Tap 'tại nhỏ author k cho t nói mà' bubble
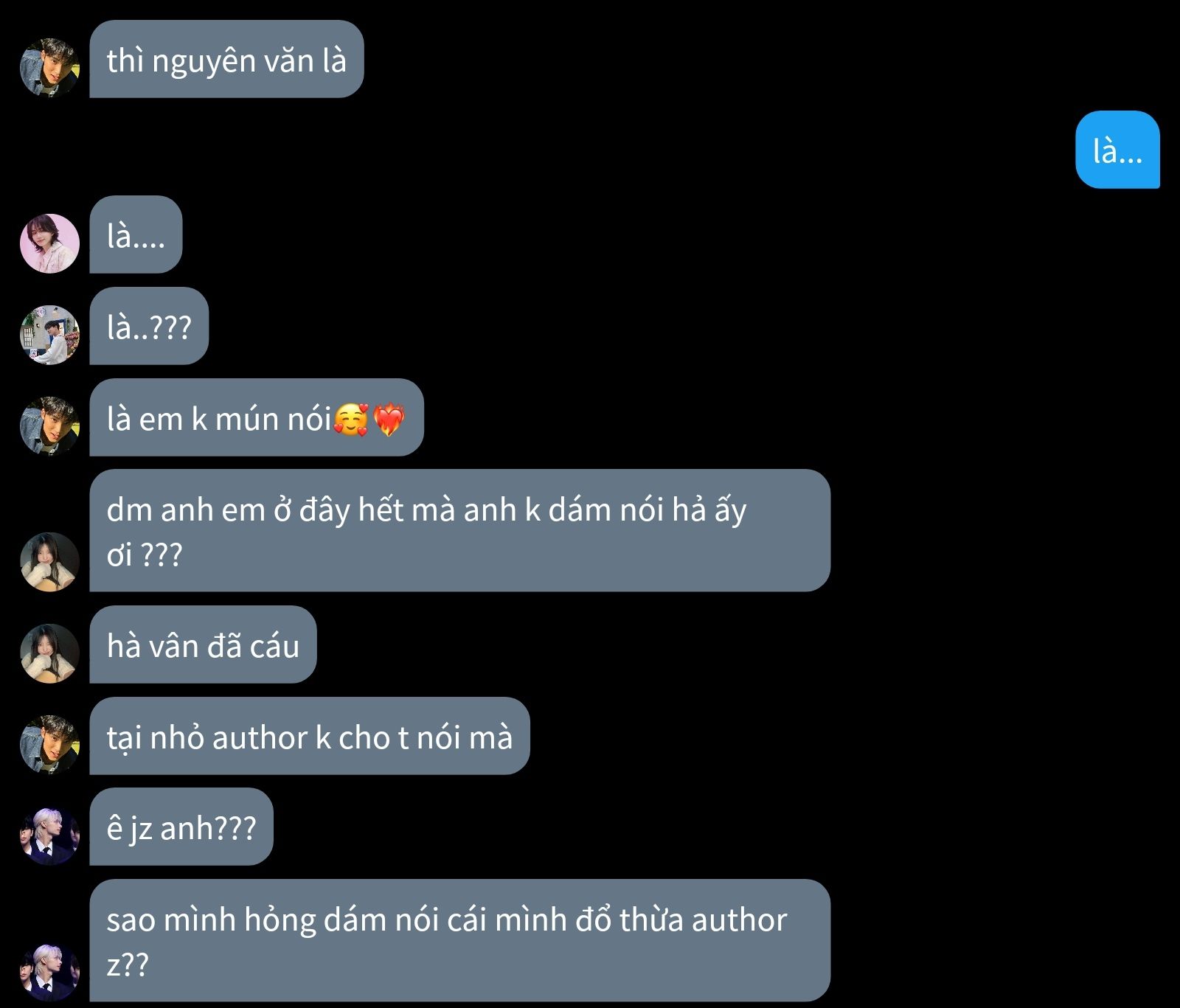Screen dimensions: 1180x1008 pyautogui.click(x=310, y=736)
